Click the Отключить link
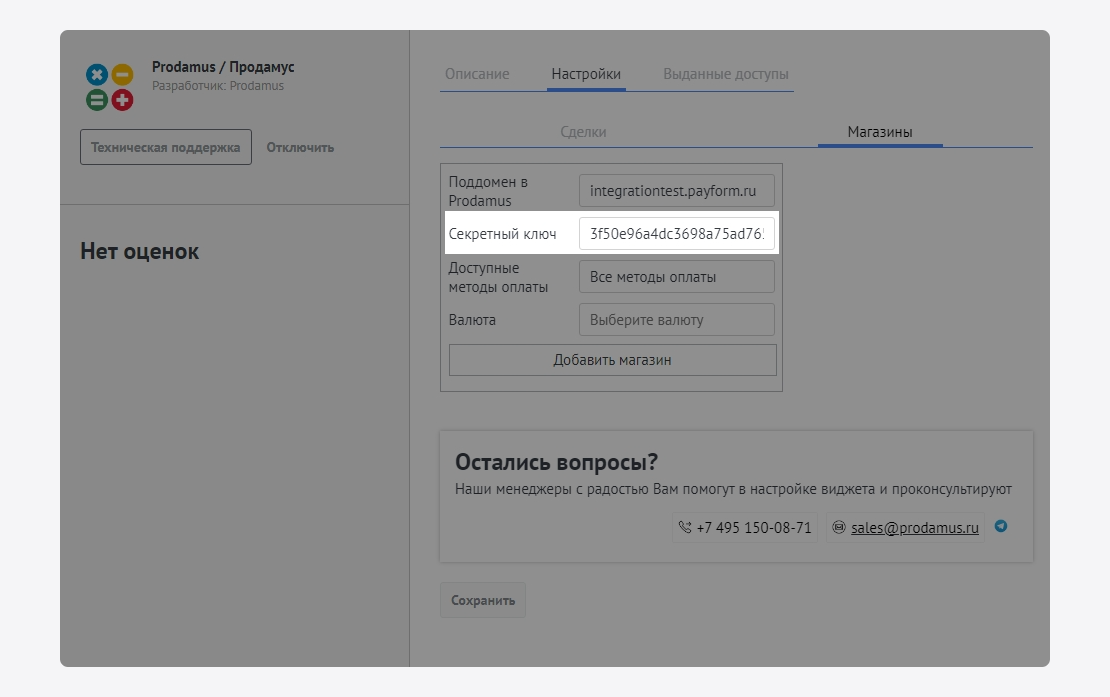This screenshot has width=1110, height=697. click(x=300, y=147)
